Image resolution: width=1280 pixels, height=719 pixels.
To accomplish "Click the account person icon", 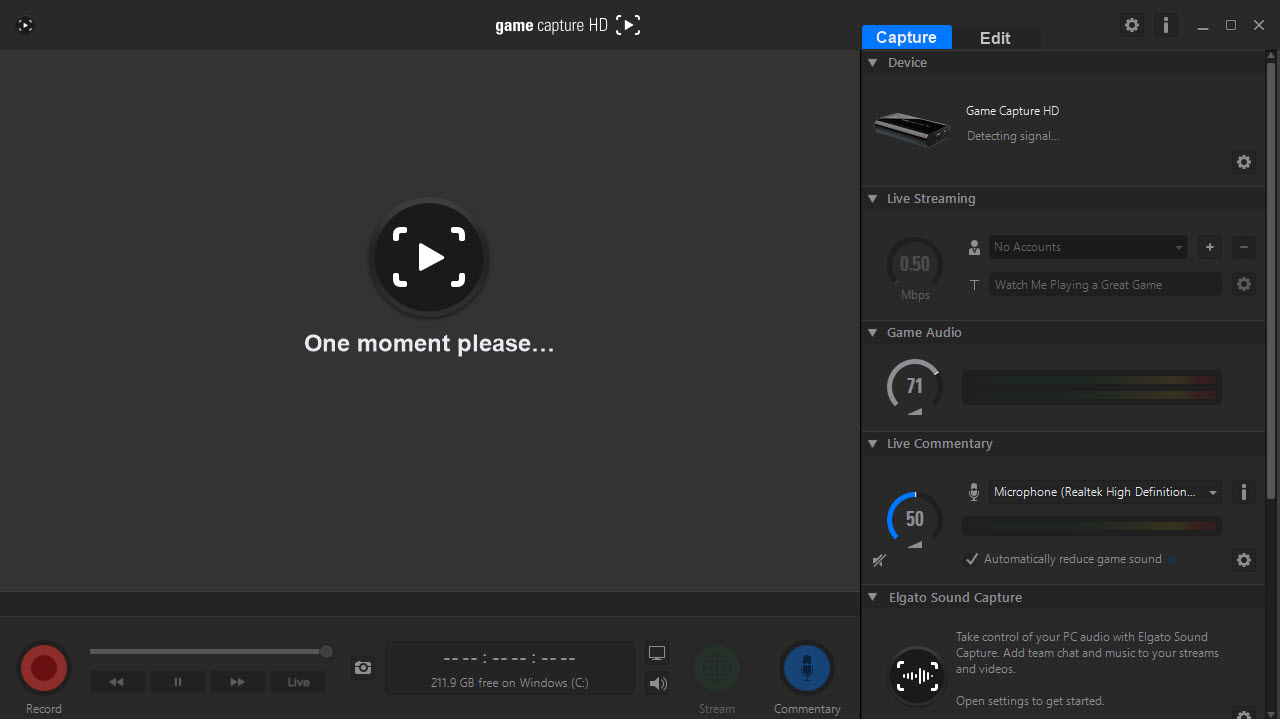I will (x=974, y=247).
